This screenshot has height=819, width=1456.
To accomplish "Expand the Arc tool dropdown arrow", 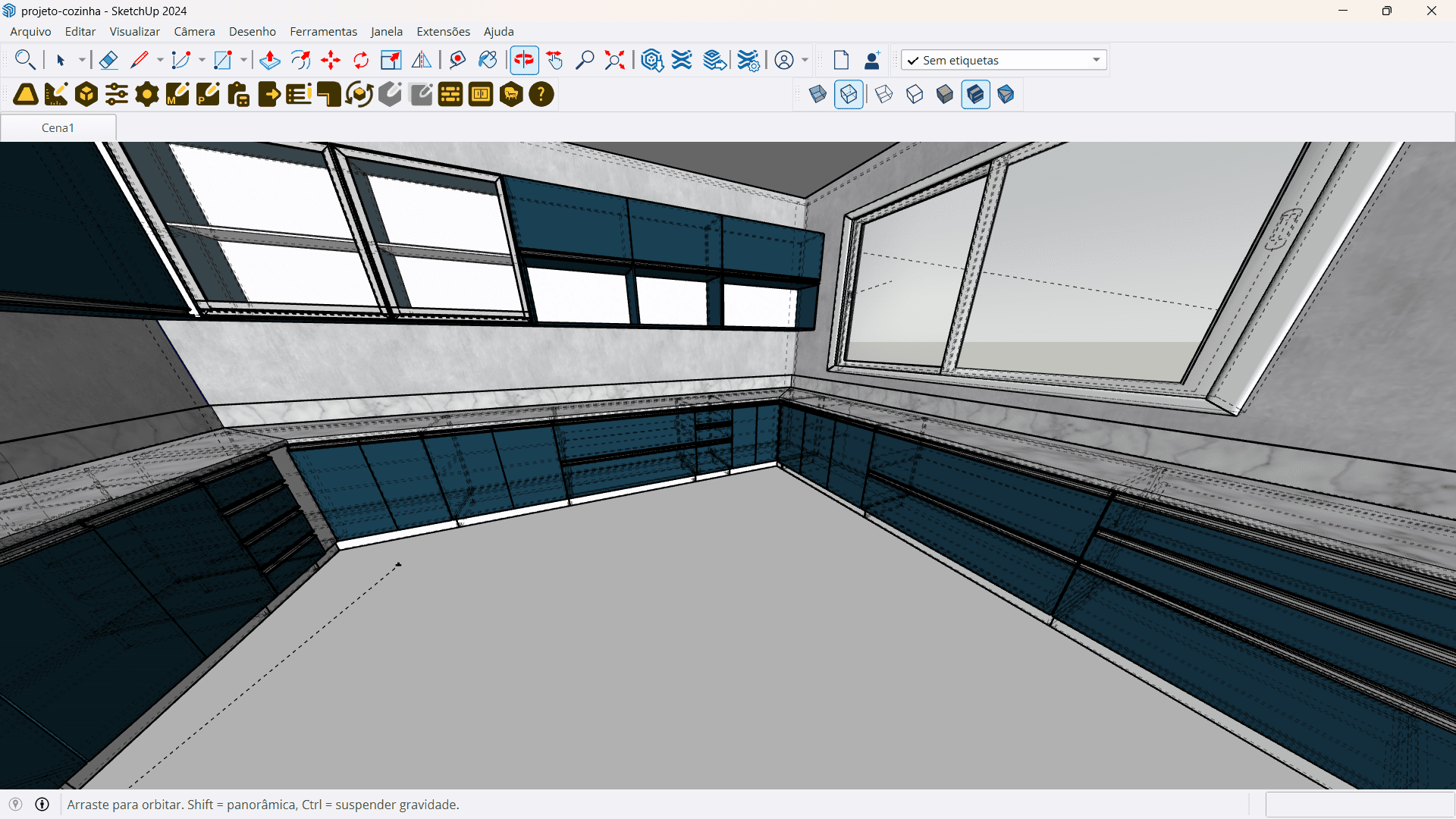I will click(x=202, y=60).
